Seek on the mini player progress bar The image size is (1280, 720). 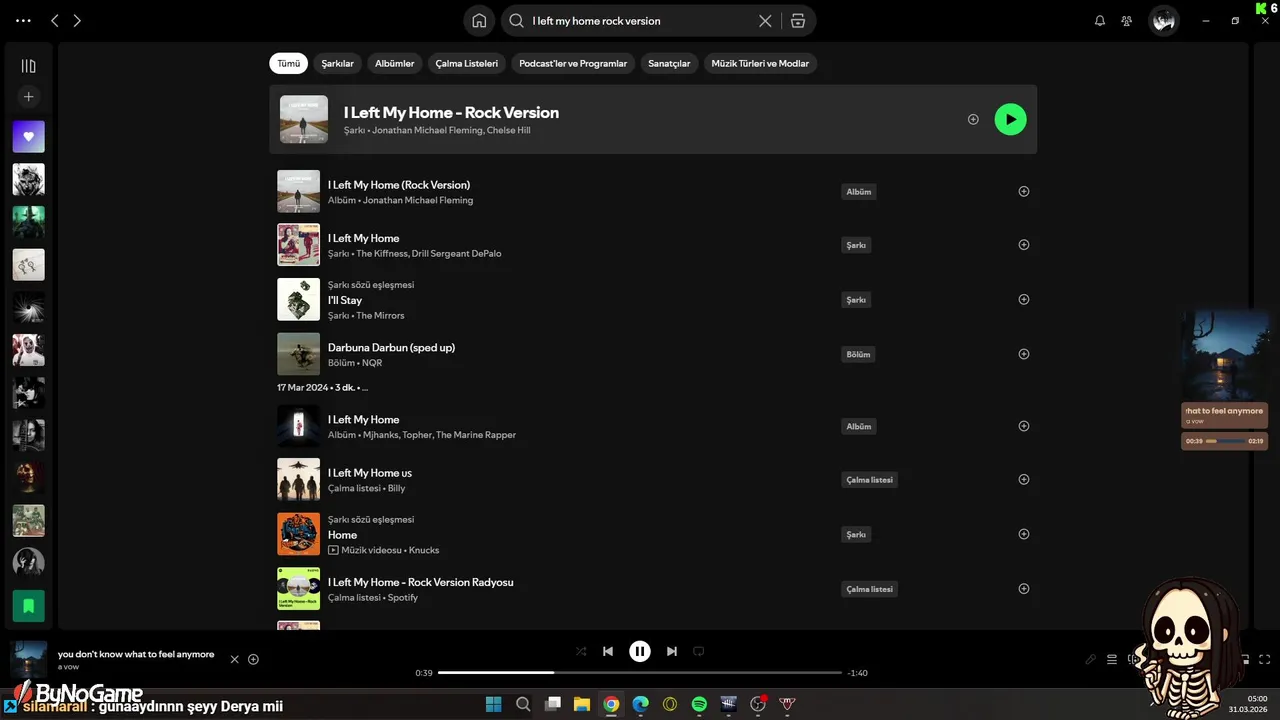point(1226,441)
